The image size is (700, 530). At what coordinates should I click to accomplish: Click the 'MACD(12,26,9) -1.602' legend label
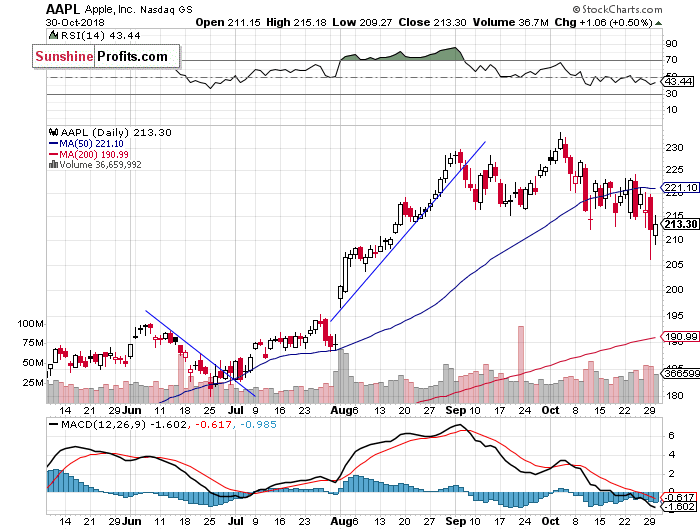[124, 425]
